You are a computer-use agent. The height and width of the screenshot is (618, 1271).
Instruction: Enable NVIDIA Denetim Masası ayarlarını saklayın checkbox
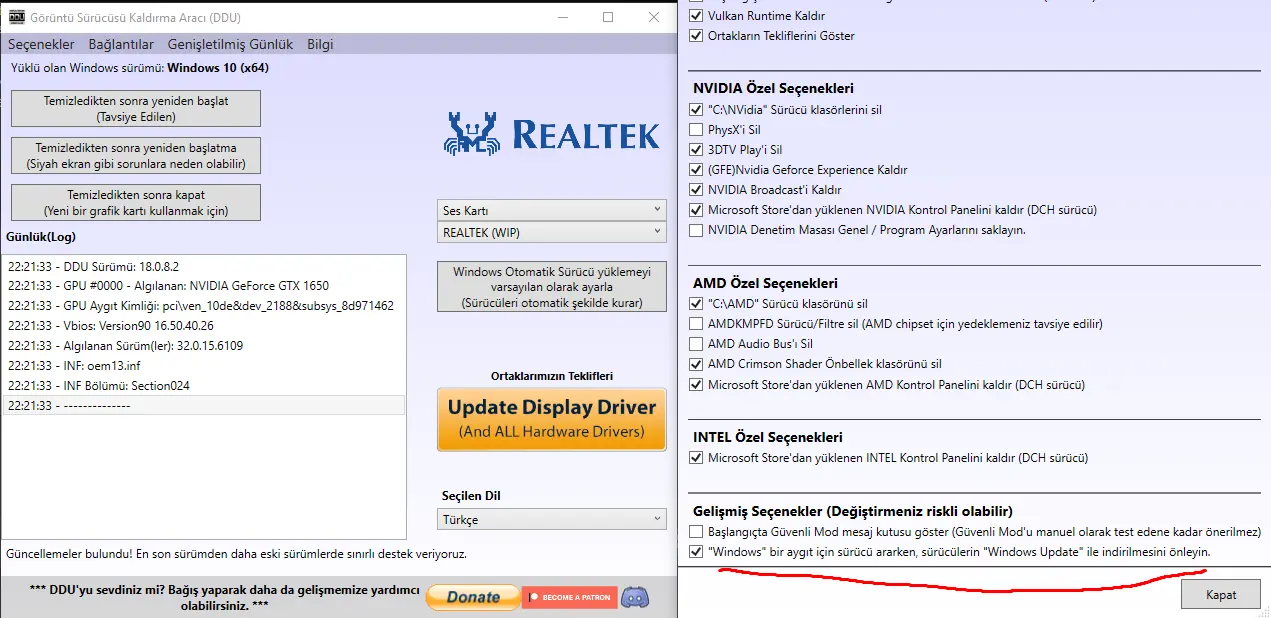pyautogui.click(x=697, y=230)
